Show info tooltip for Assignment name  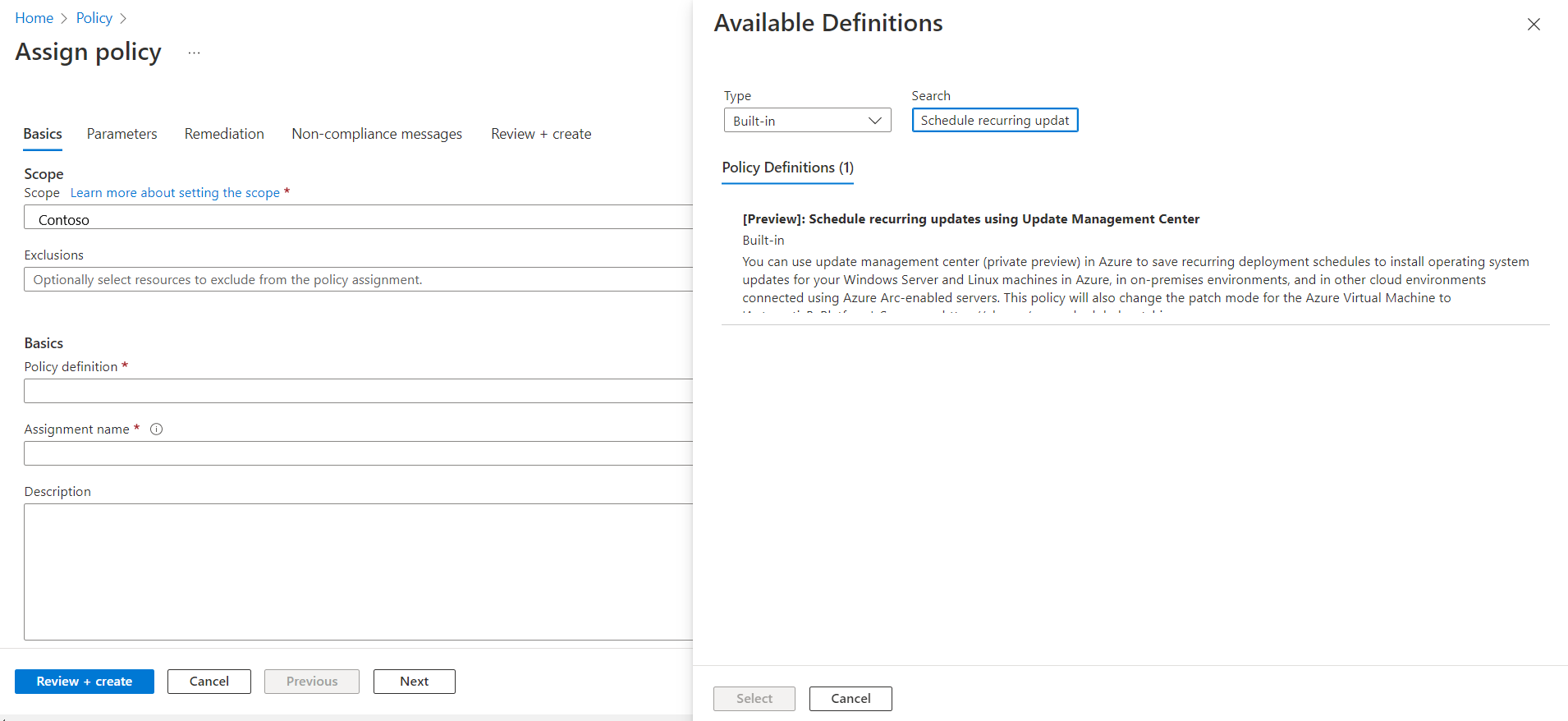click(156, 429)
